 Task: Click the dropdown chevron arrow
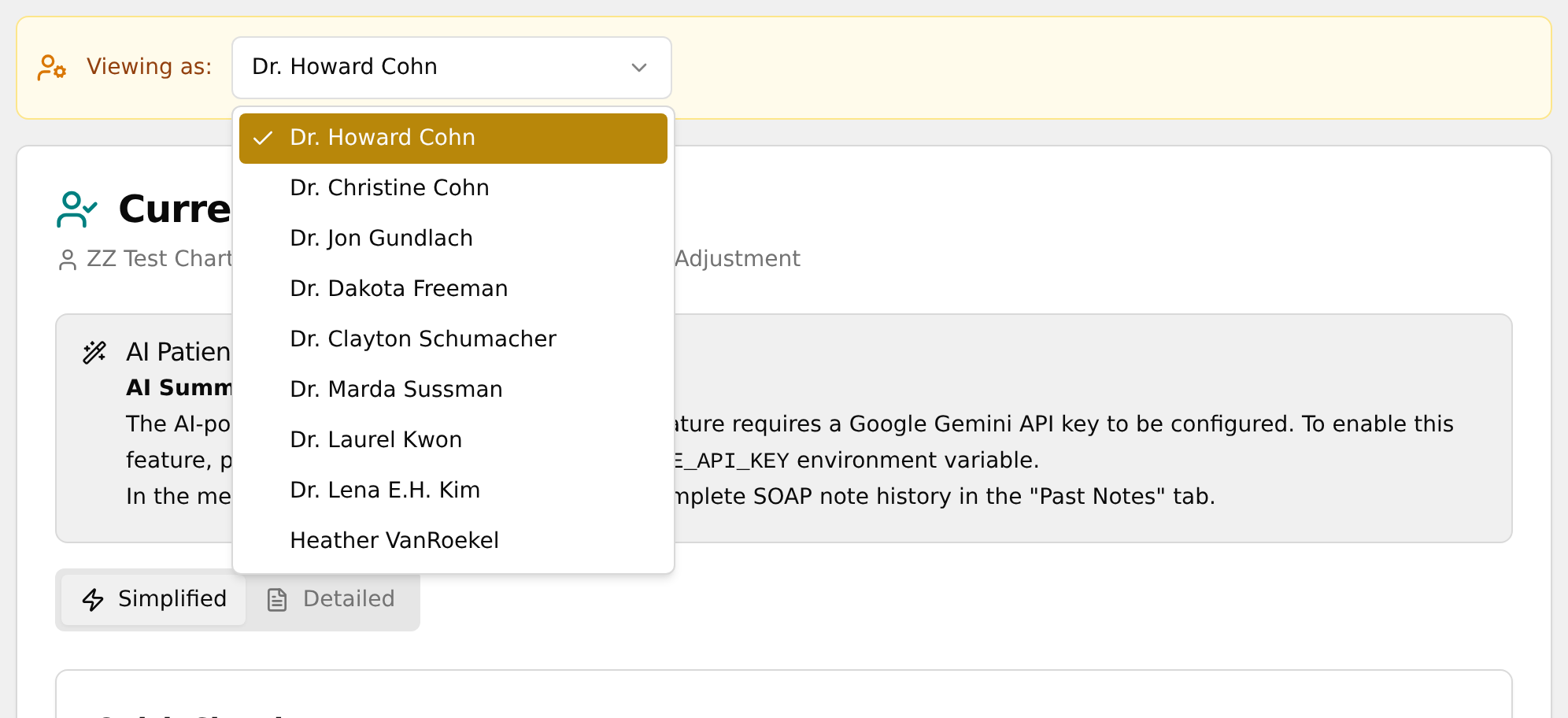click(x=639, y=68)
